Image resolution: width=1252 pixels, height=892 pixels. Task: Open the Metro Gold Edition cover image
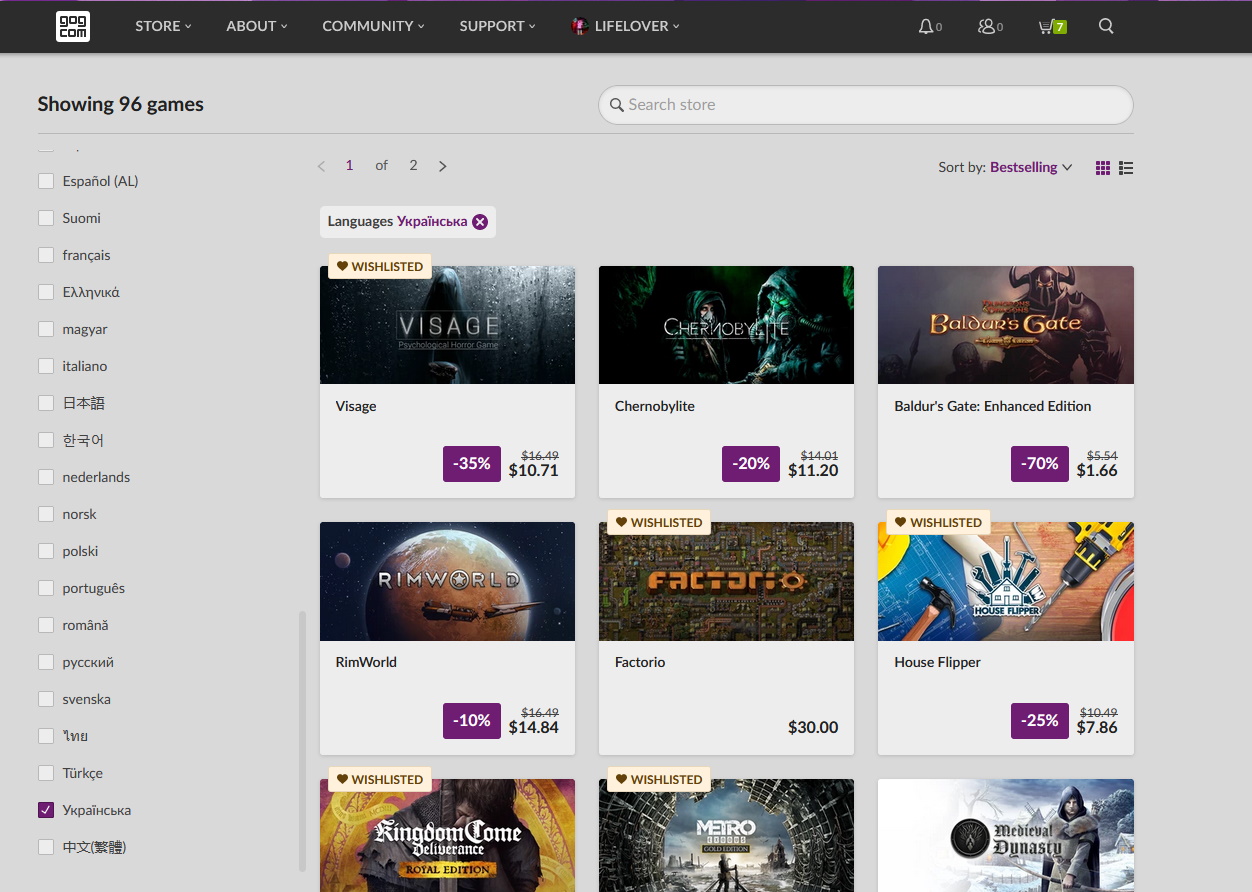tap(726, 835)
